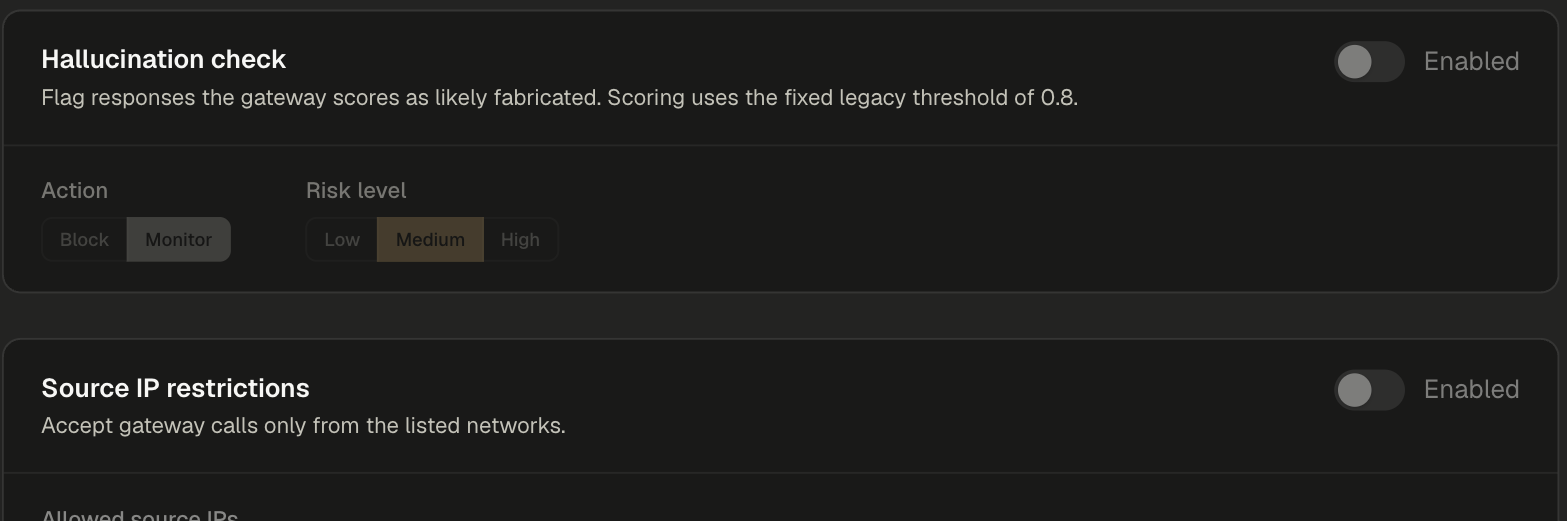Set Action to Monitor
The image size is (1567, 521).
click(179, 240)
